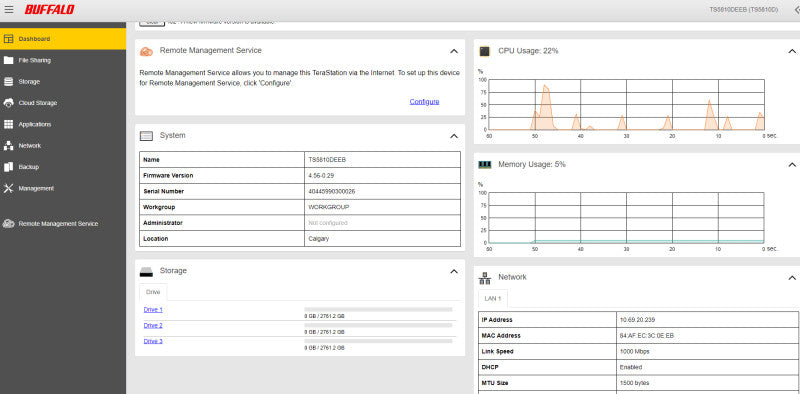Collapse the Memory Usage panel
The width and height of the screenshot is (800, 394).
(792, 164)
